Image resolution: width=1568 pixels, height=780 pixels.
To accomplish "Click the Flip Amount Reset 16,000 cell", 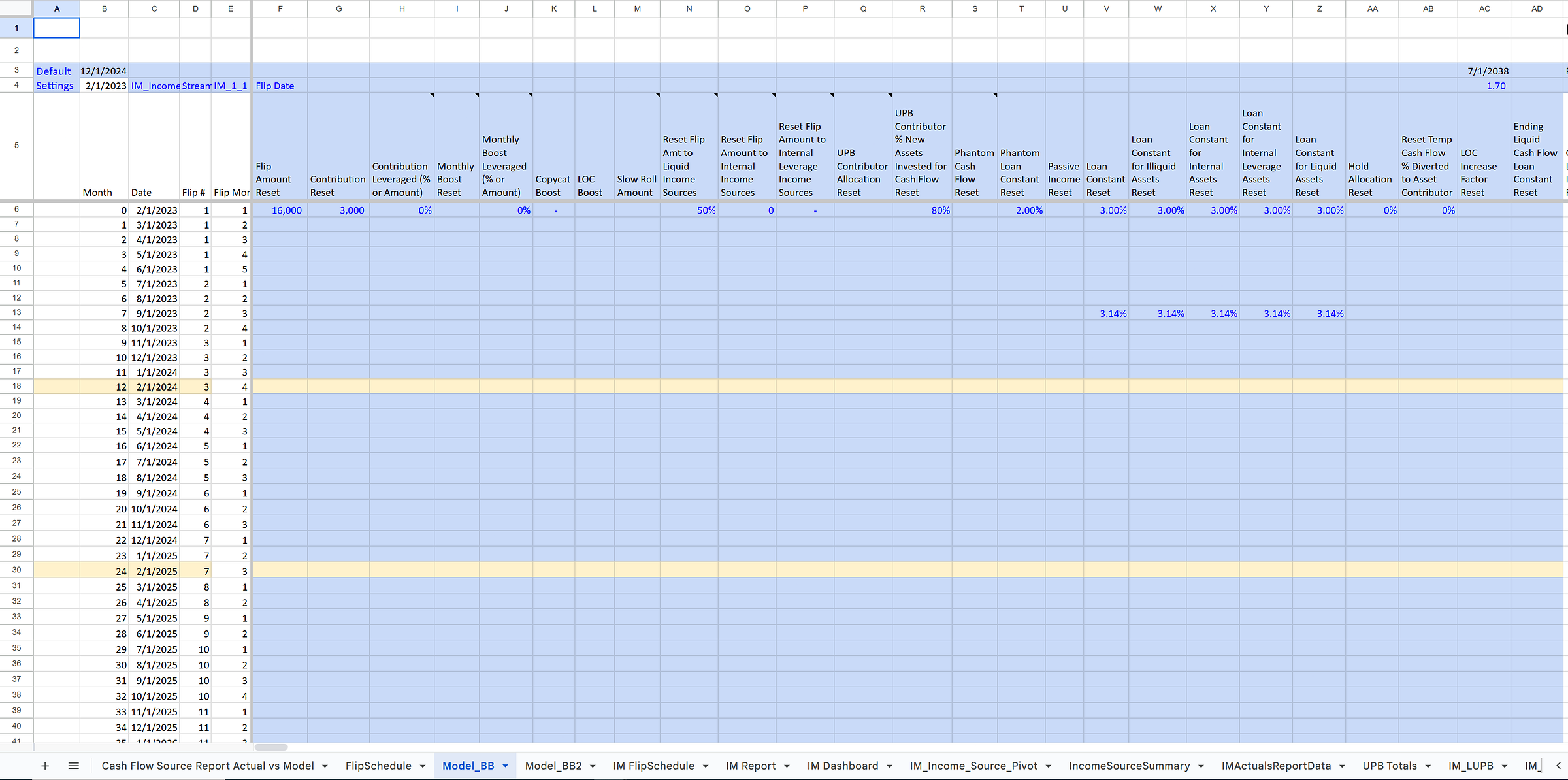I will (x=280, y=210).
